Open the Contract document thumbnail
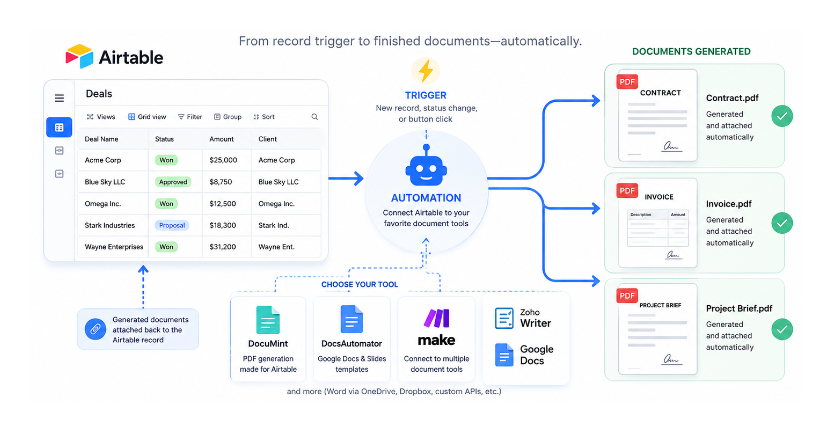832x431 pixels. (x=657, y=115)
